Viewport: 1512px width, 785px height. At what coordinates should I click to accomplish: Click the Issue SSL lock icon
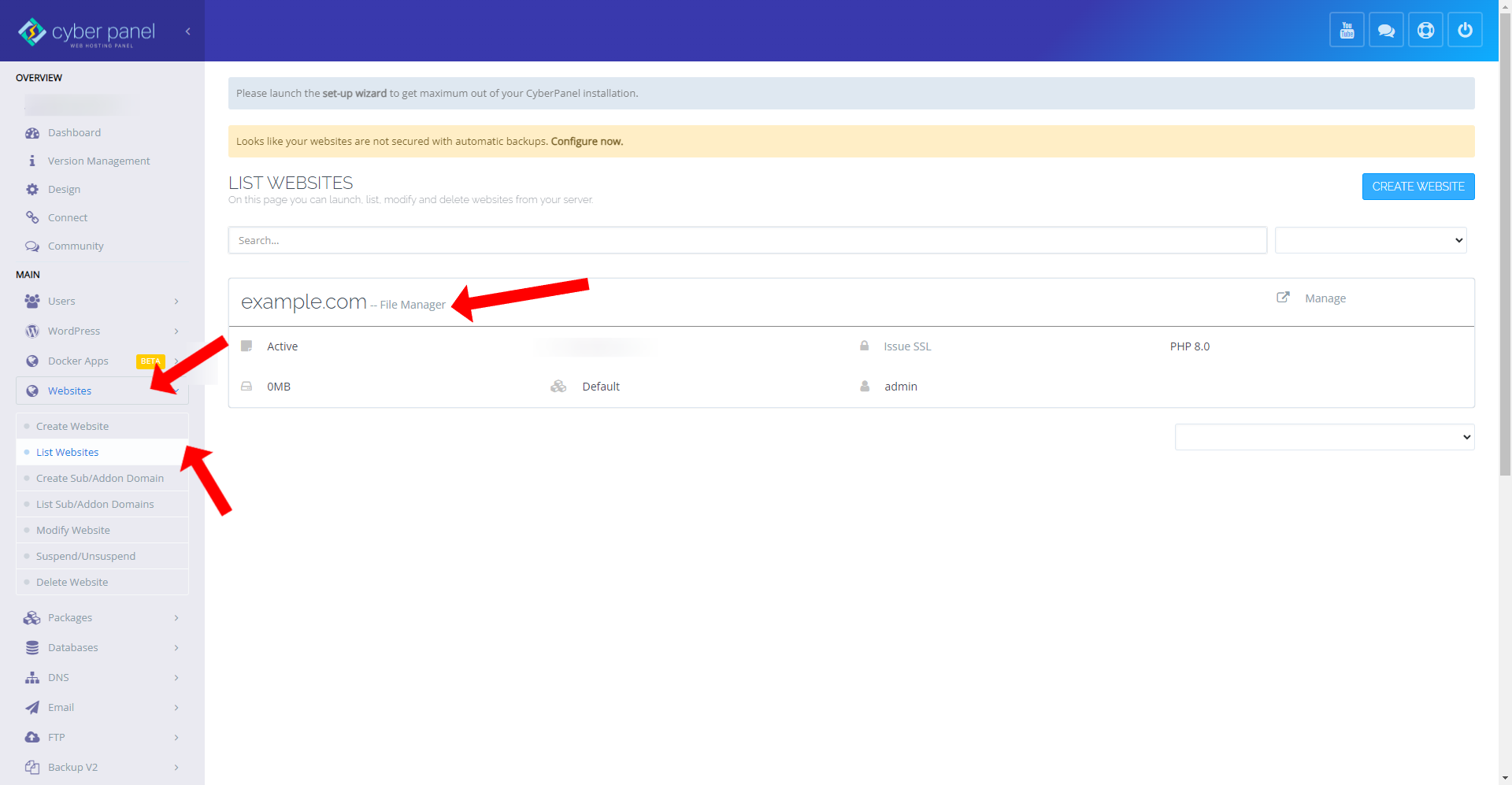click(x=865, y=346)
